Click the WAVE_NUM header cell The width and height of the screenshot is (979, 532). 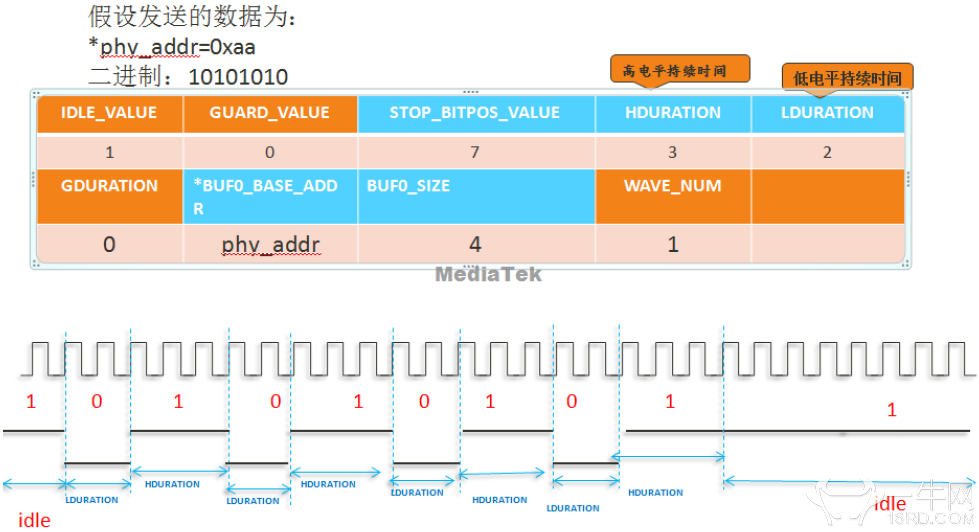673,196
